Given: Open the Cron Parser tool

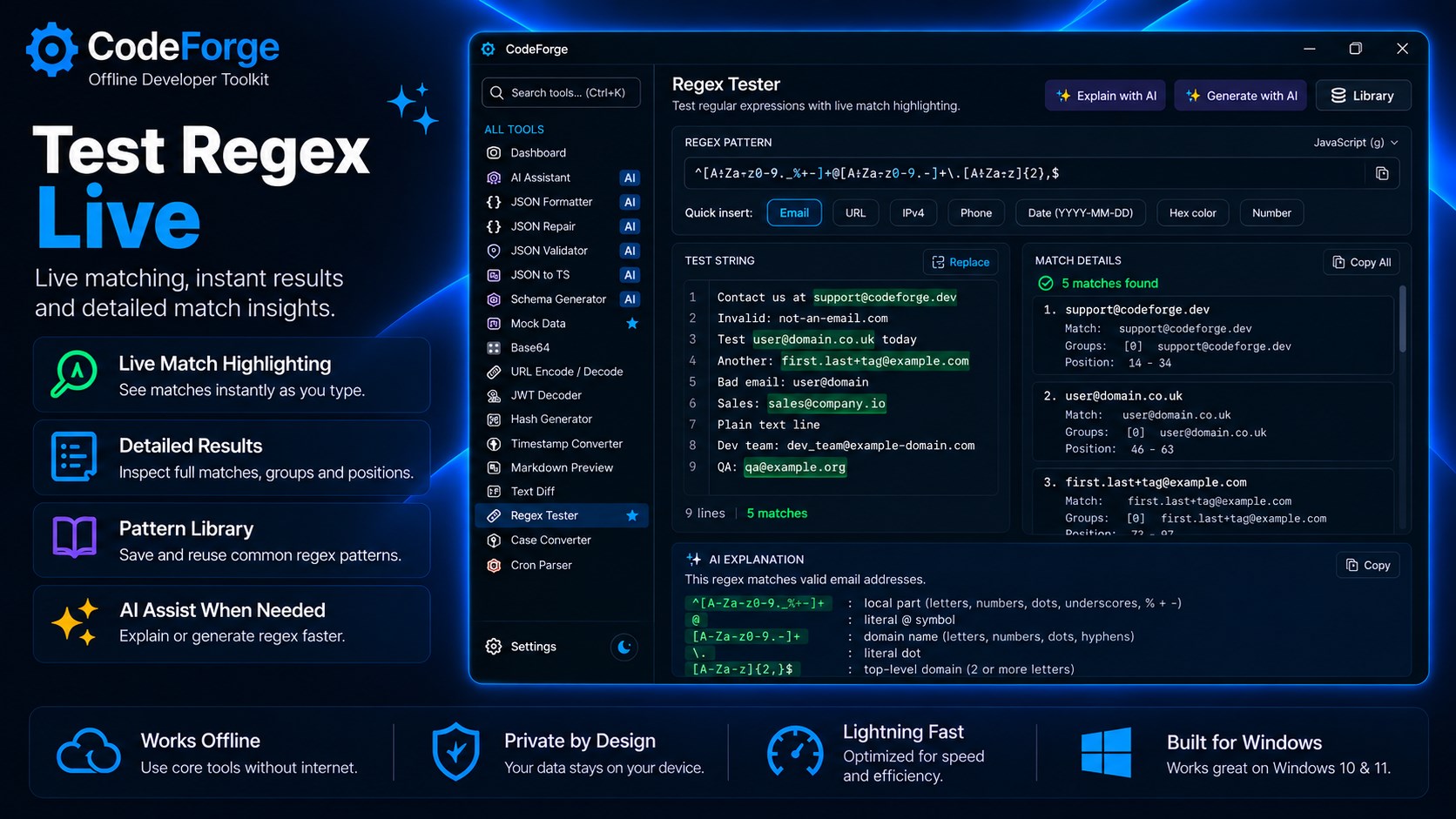Looking at the screenshot, I should point(562,565).
